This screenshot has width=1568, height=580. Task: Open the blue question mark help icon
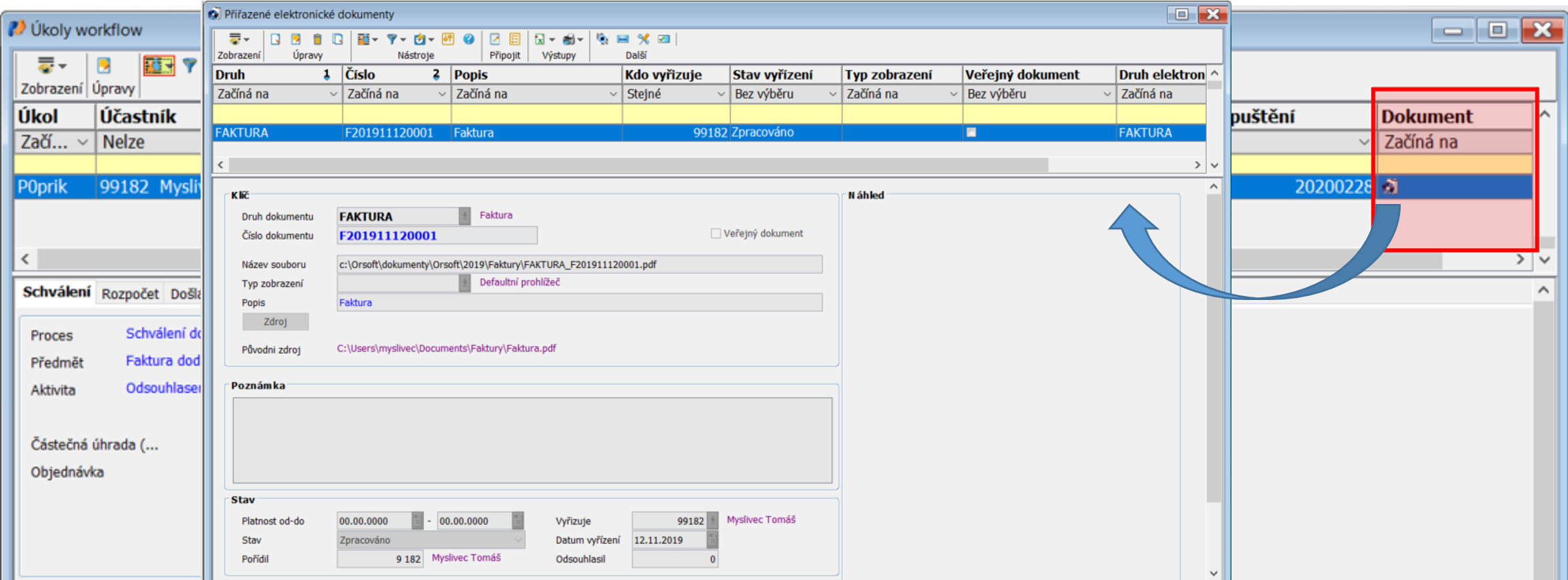[x=468, y=39]
